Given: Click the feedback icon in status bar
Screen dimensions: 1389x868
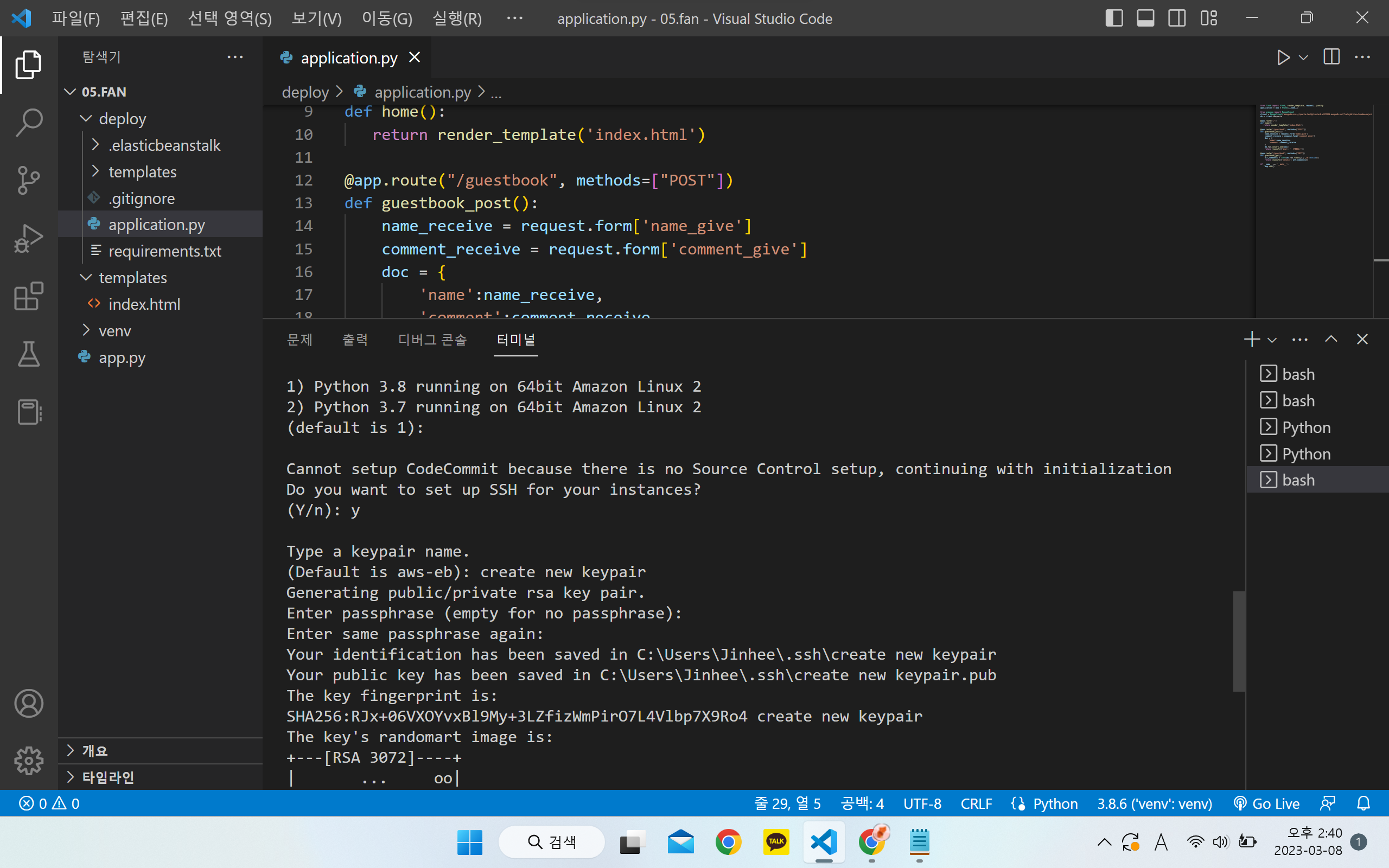Looking at the screenshot, I should pyautogui.click(x=1327, y=803).
